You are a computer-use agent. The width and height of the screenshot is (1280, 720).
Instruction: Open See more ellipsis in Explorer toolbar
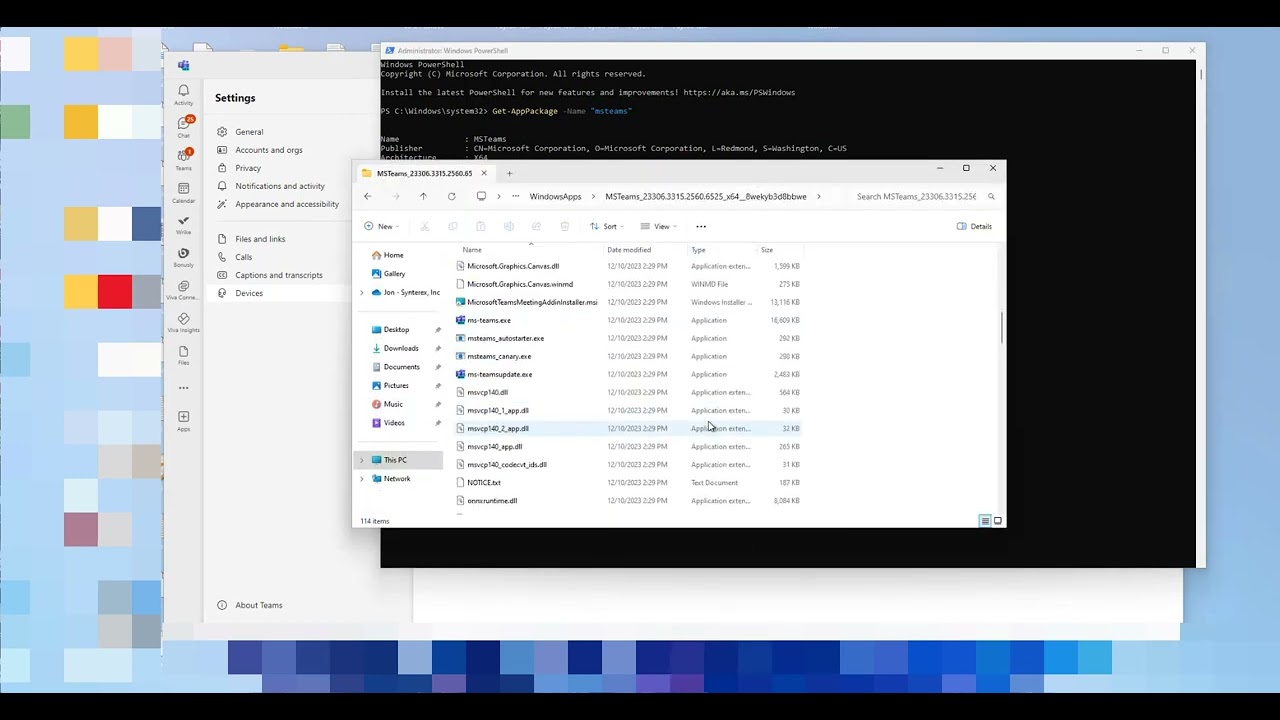(701, 226)
